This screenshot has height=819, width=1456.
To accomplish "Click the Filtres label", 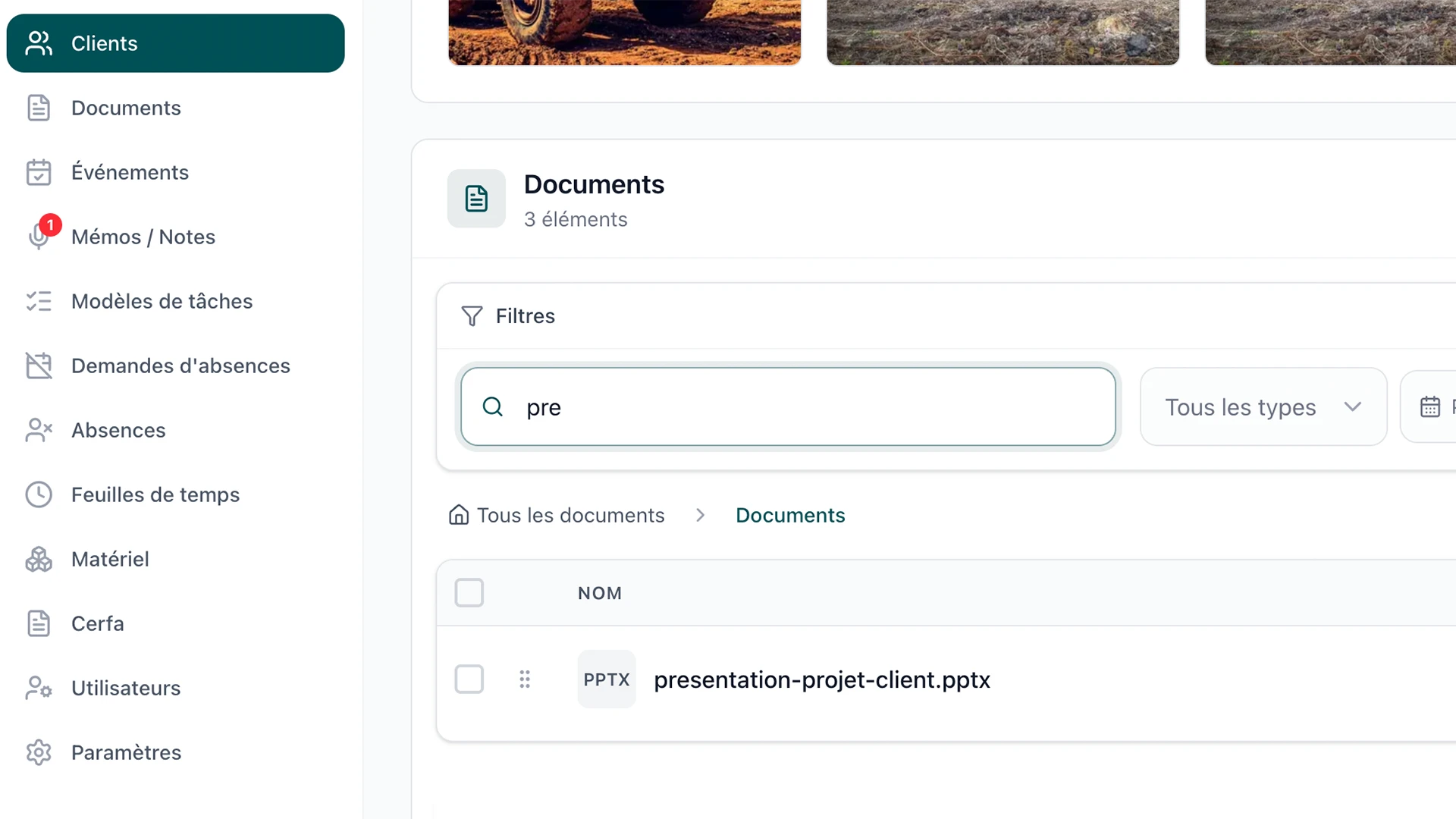I will [x=526, y=316].
